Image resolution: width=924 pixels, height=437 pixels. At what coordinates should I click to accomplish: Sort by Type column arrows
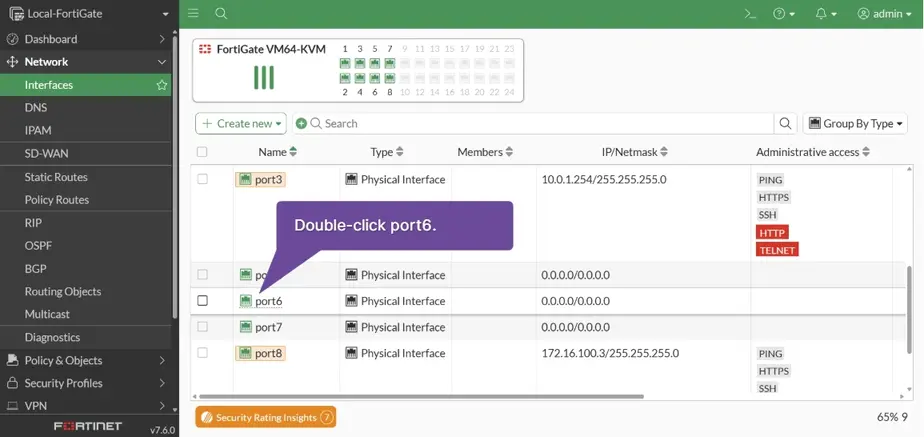click(x=400, y=152)
